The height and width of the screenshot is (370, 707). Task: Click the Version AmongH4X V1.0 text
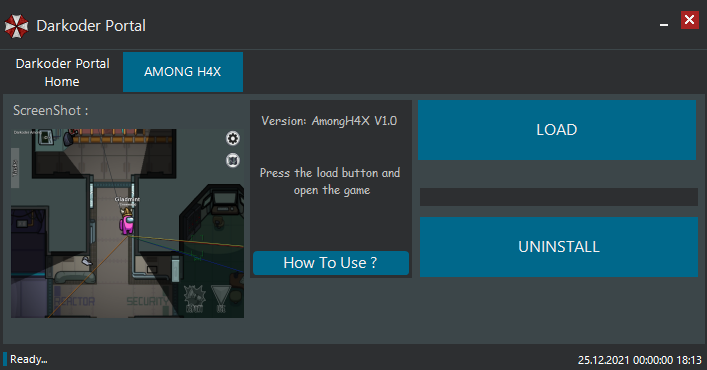pos(329,121)
